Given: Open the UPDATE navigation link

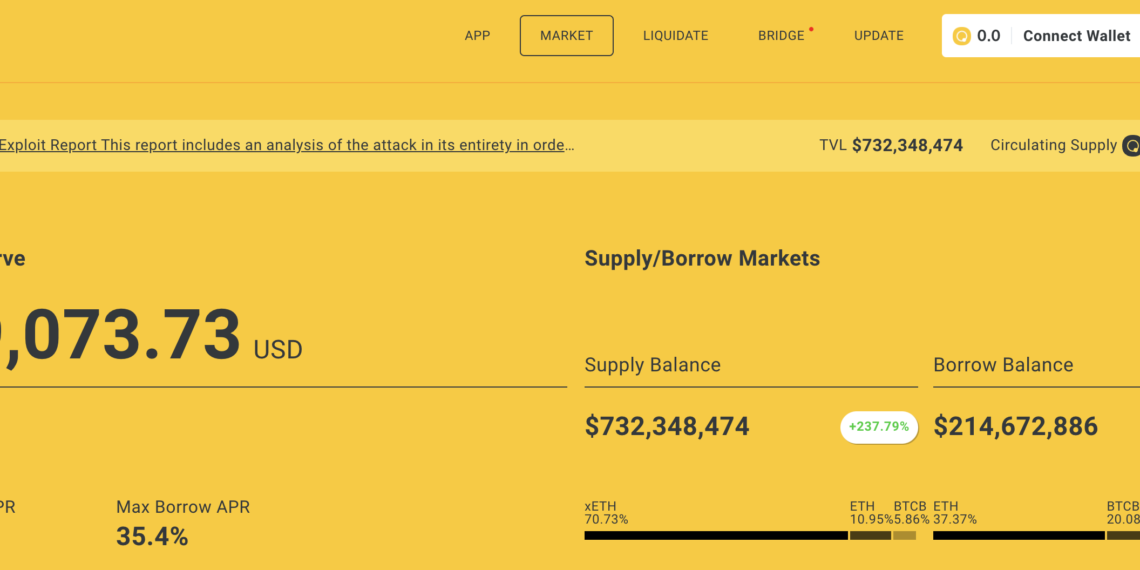Looking at the screenshot, I should point(878,36).
